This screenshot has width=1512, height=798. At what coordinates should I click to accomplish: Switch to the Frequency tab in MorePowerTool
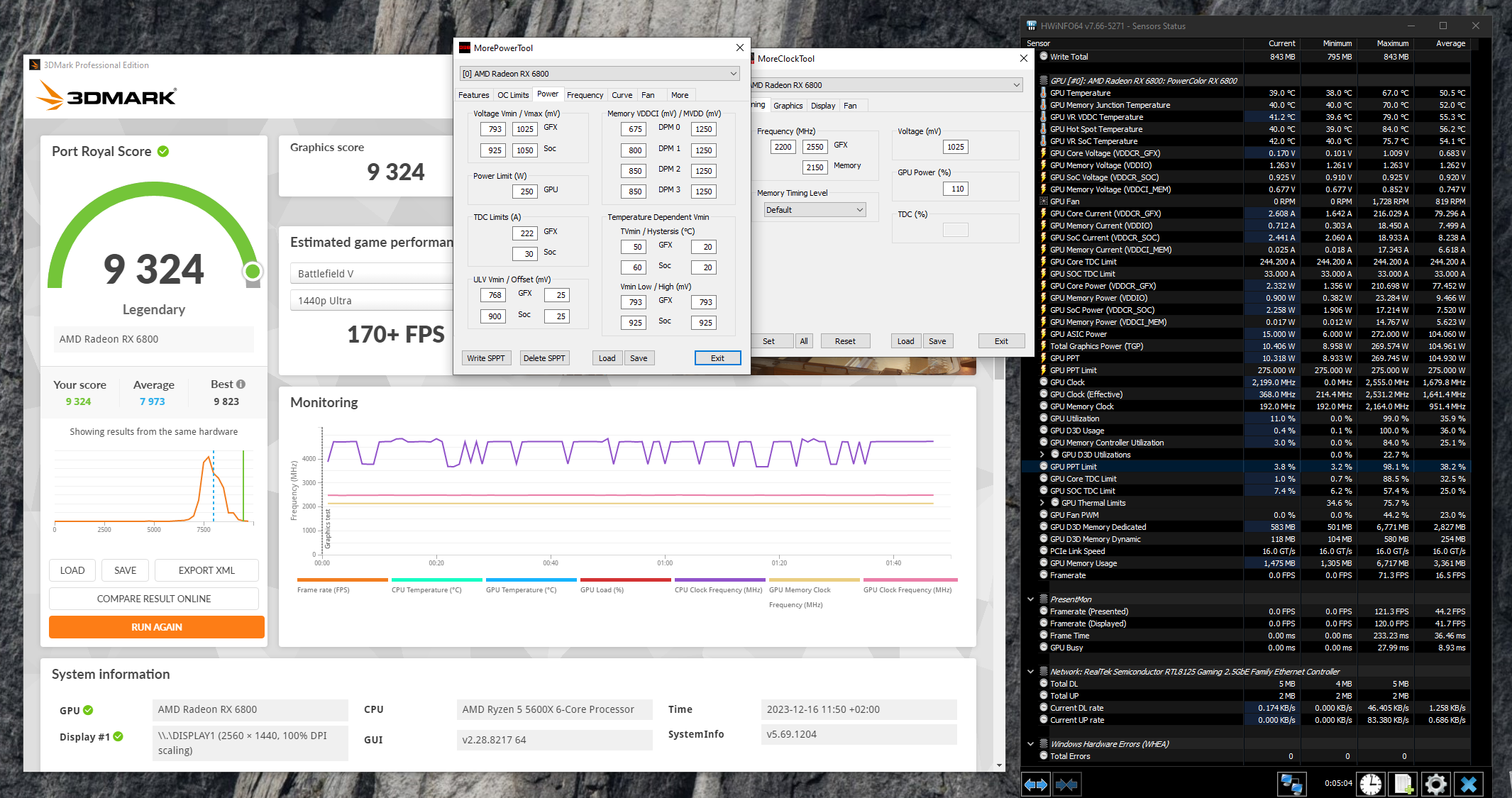coord(585,95)
